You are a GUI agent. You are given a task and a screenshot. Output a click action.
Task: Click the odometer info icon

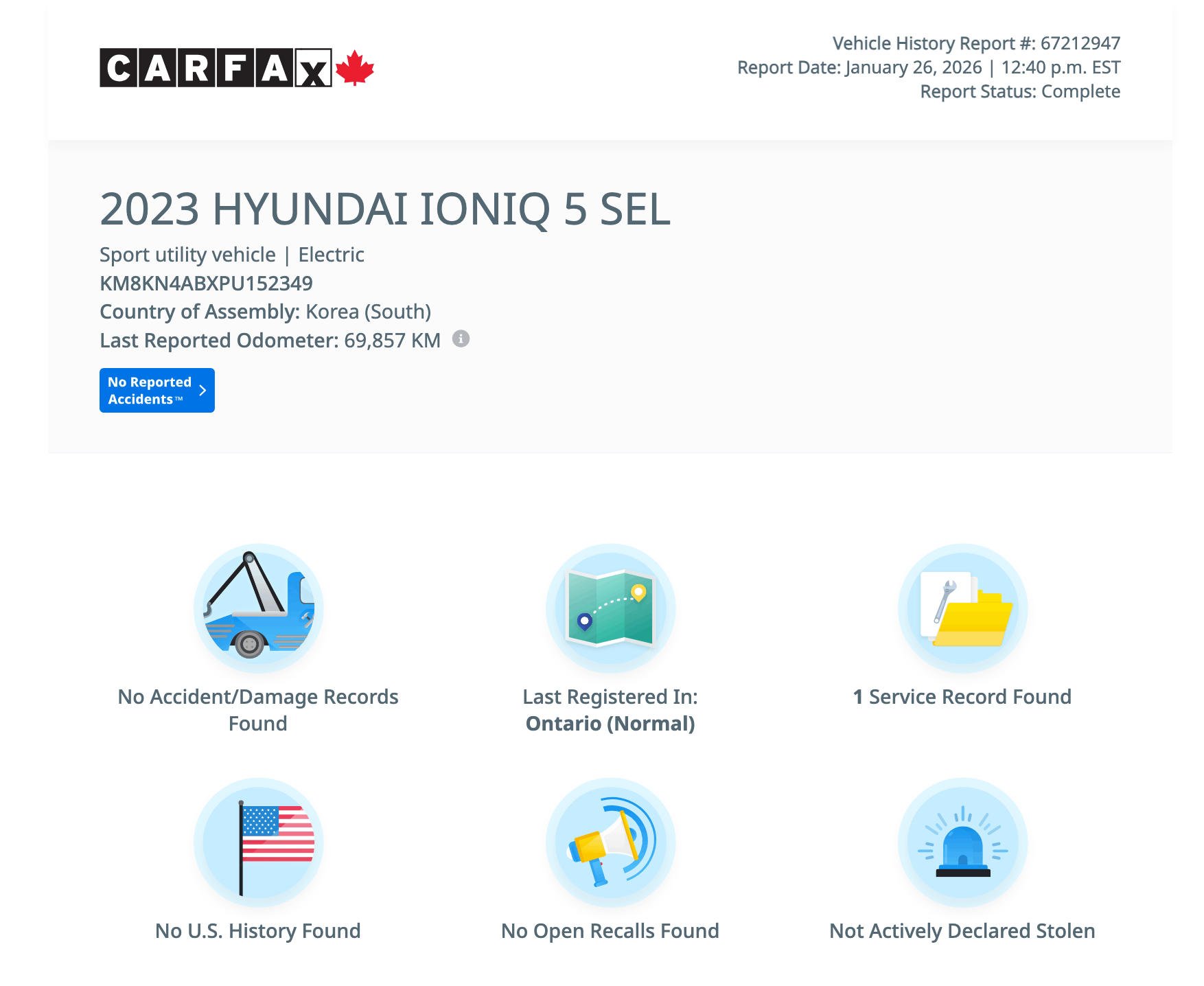(x=461, y=339)
